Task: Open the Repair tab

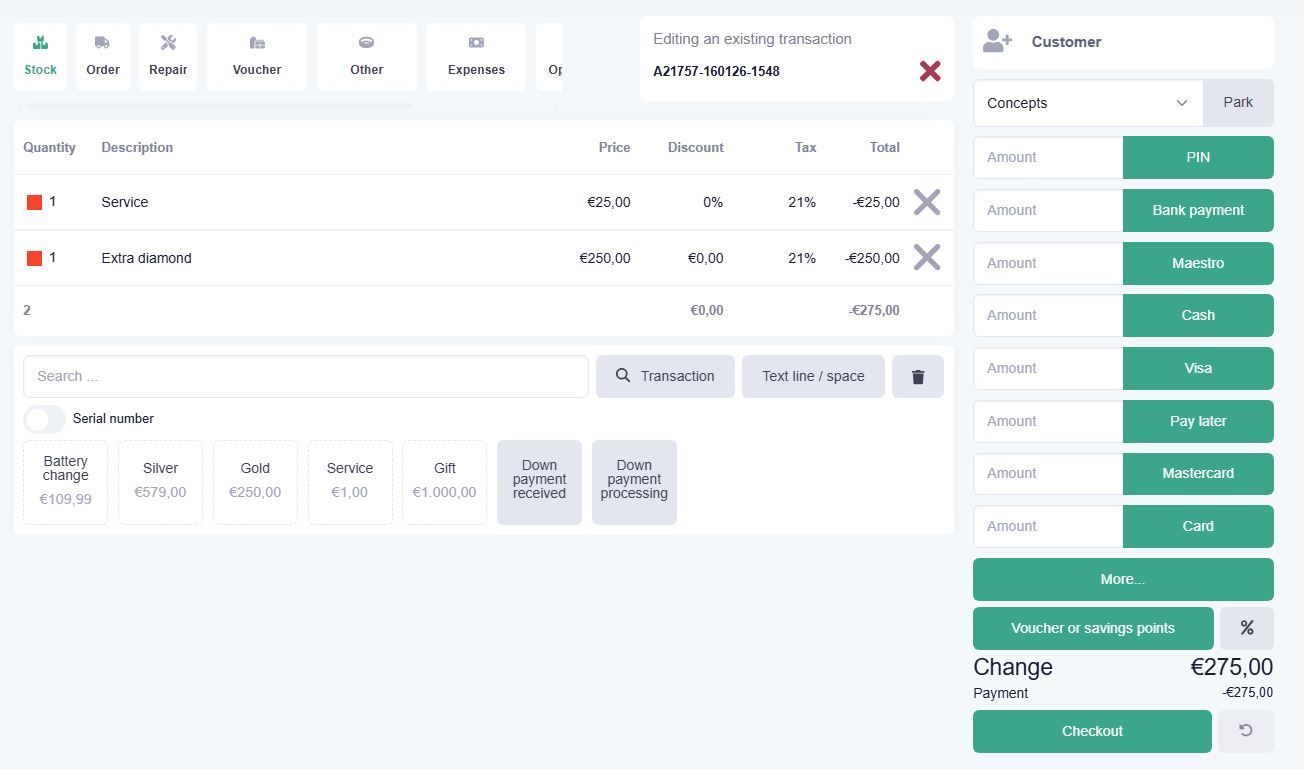Action: click(168, 57)
